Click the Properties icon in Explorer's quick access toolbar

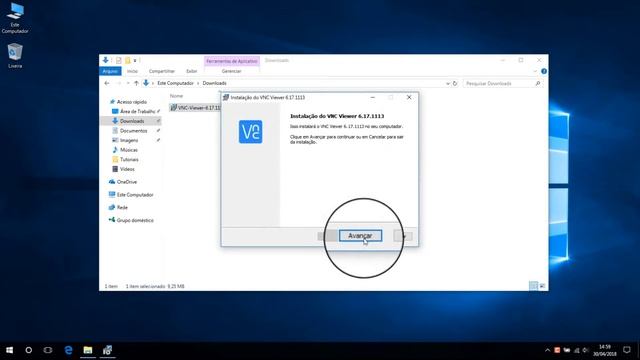pyautogui.click(x=118, y=60)
